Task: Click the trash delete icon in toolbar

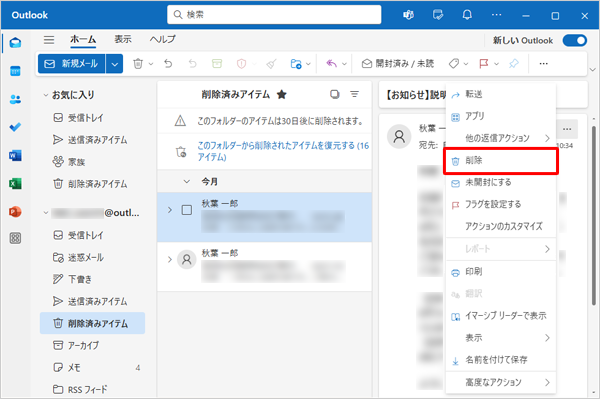Action: coord(138,64)
